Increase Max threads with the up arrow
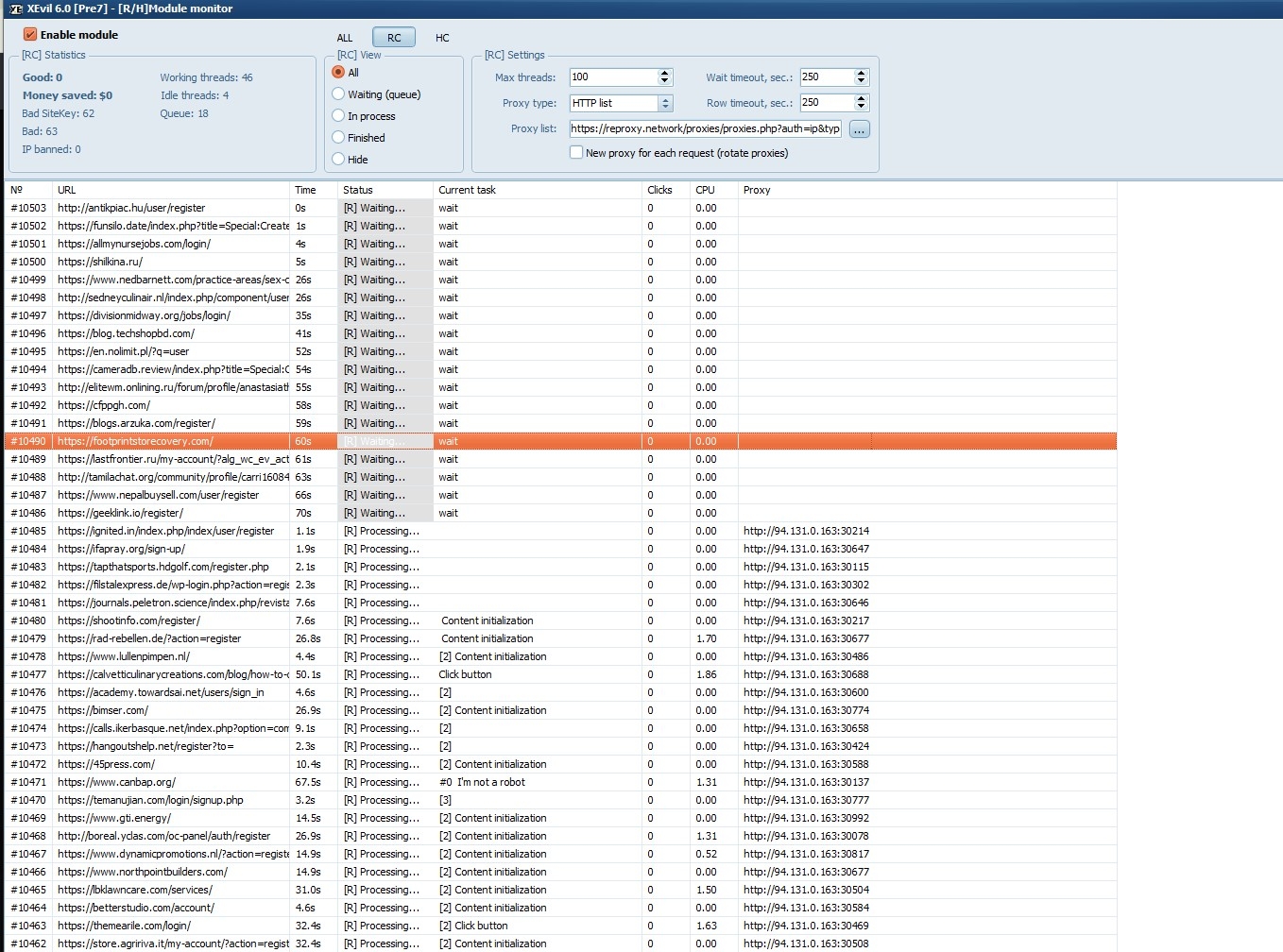Image resolution: width=1283 pixels, height=952 pixels. pos(665,73)
